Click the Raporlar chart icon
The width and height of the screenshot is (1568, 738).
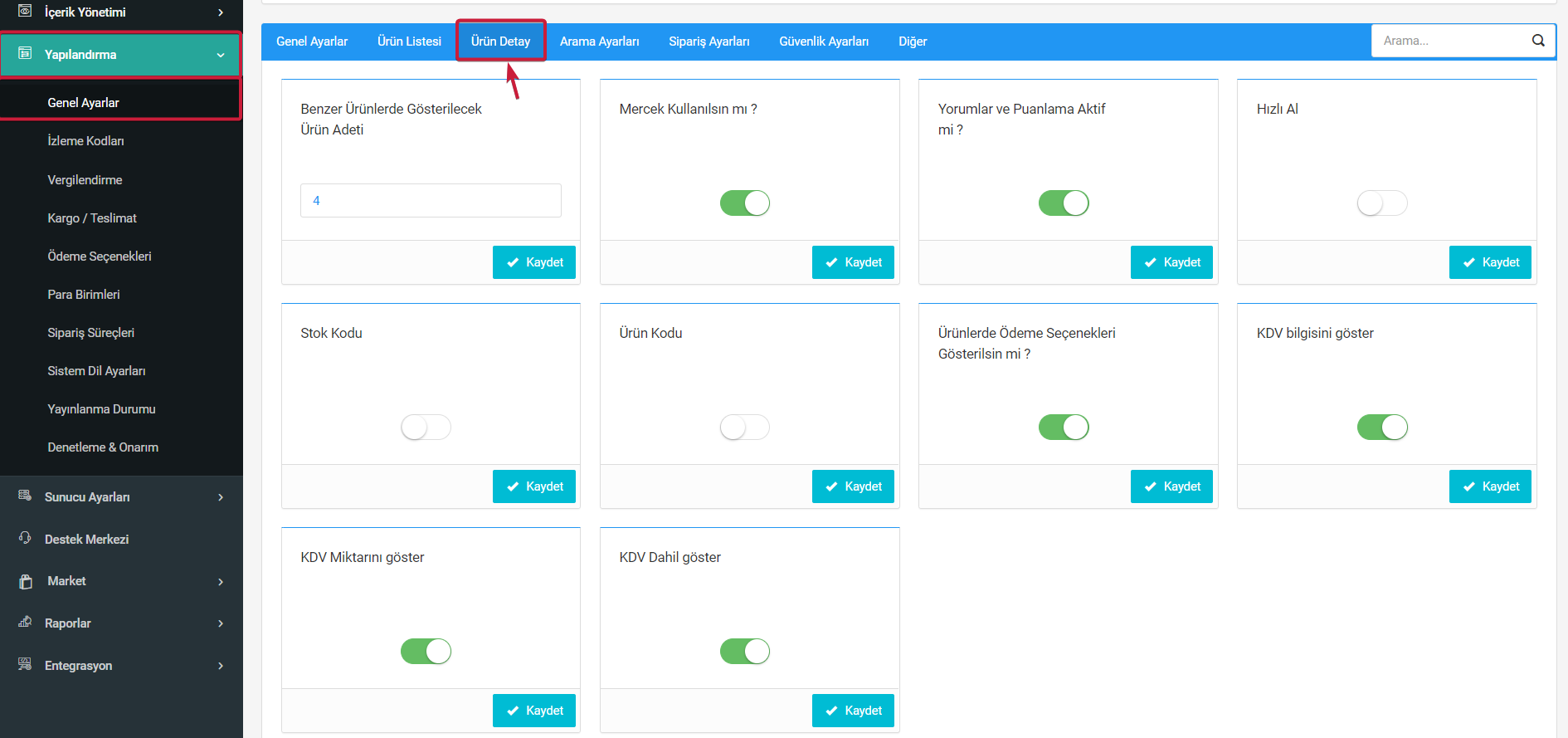pos(25,622)
